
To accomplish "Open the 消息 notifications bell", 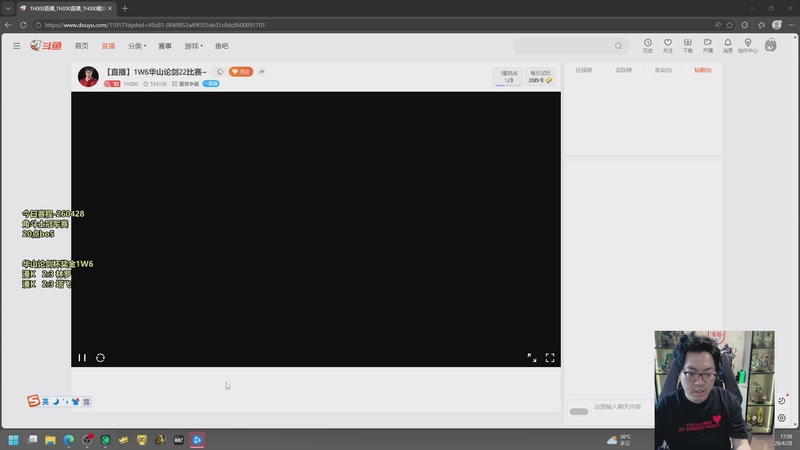I will click(728, 45).
